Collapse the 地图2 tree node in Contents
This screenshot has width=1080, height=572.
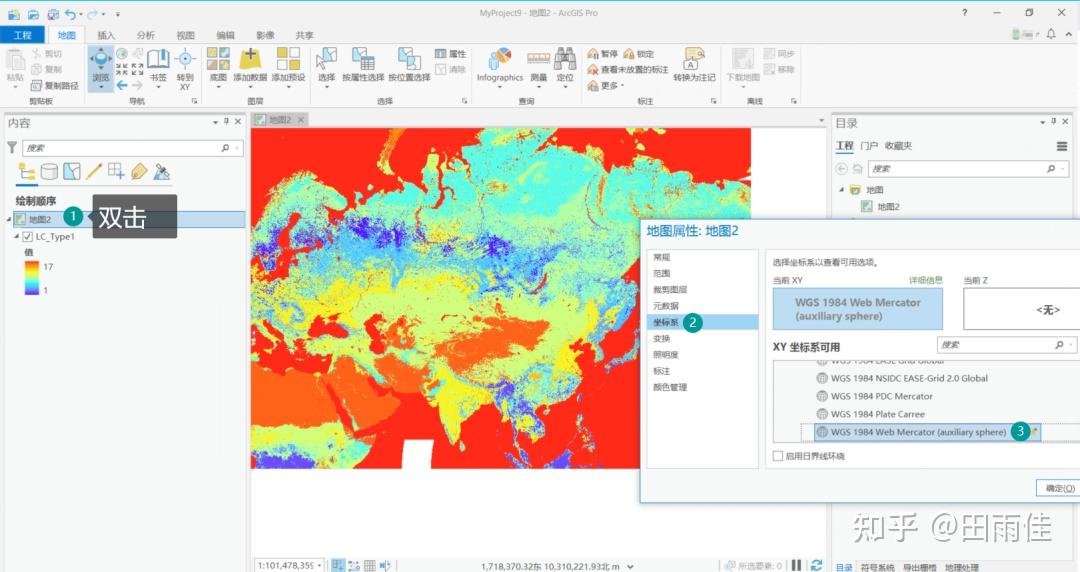click(x=9, y=219)
